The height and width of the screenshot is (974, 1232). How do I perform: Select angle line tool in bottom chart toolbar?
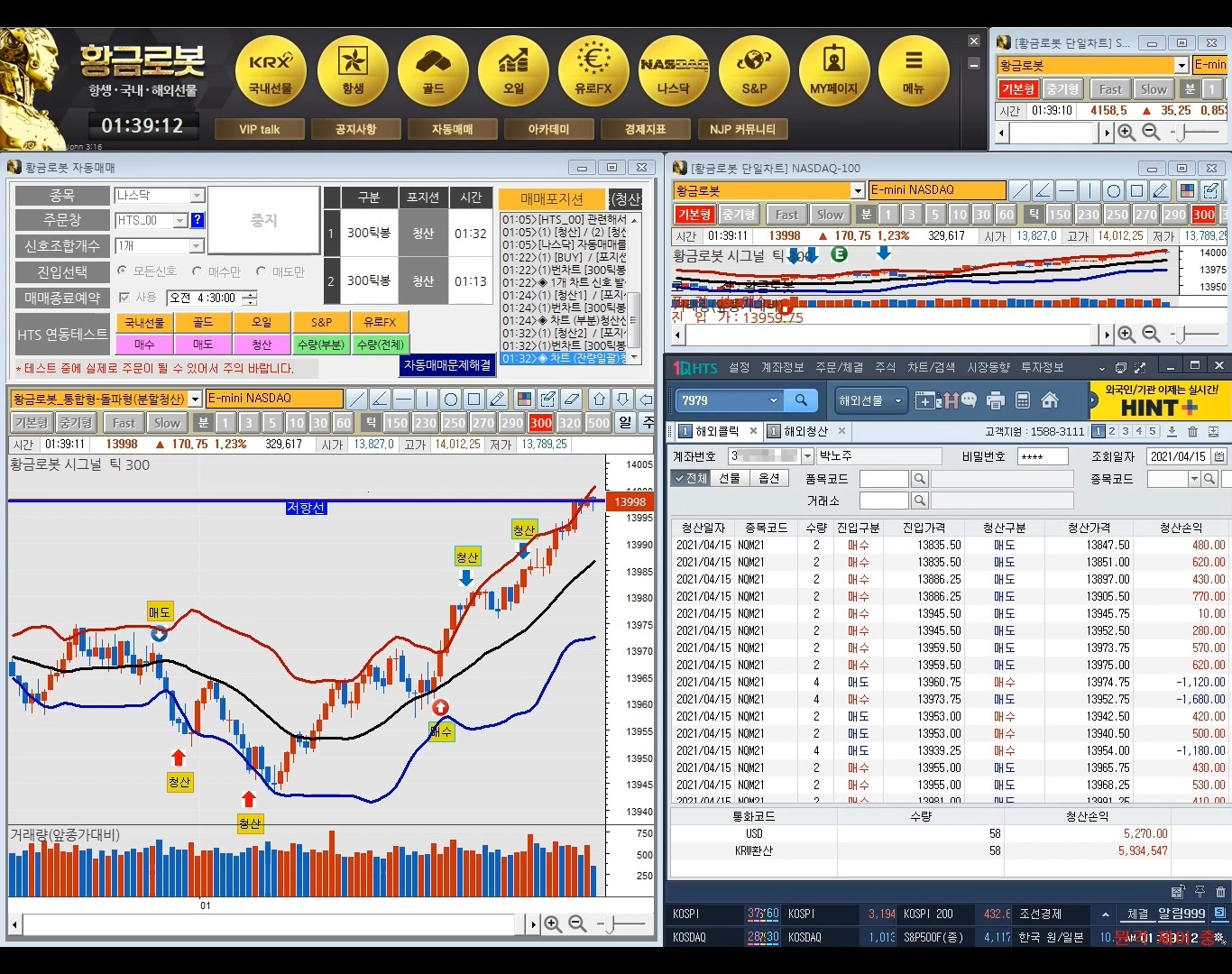(380, 399)
